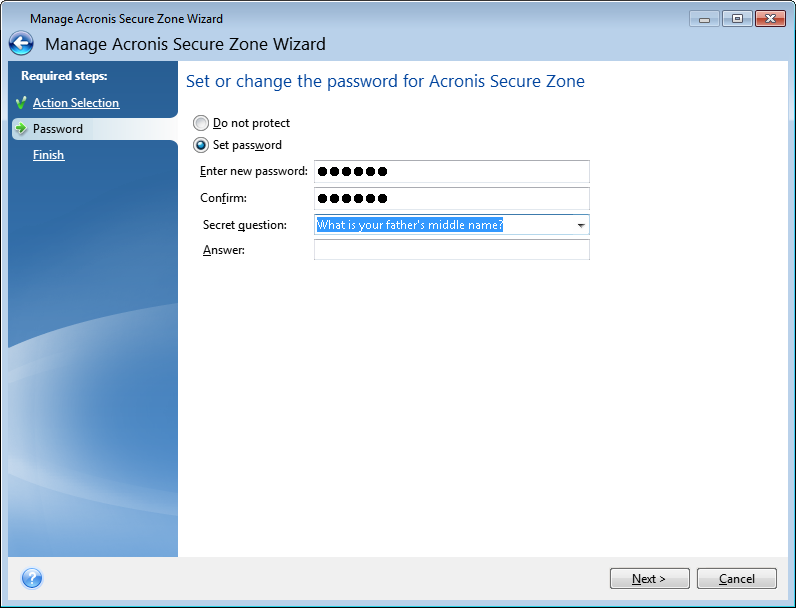Click the window title bar text
Screen dimensions: 796x608
point(126,18)
